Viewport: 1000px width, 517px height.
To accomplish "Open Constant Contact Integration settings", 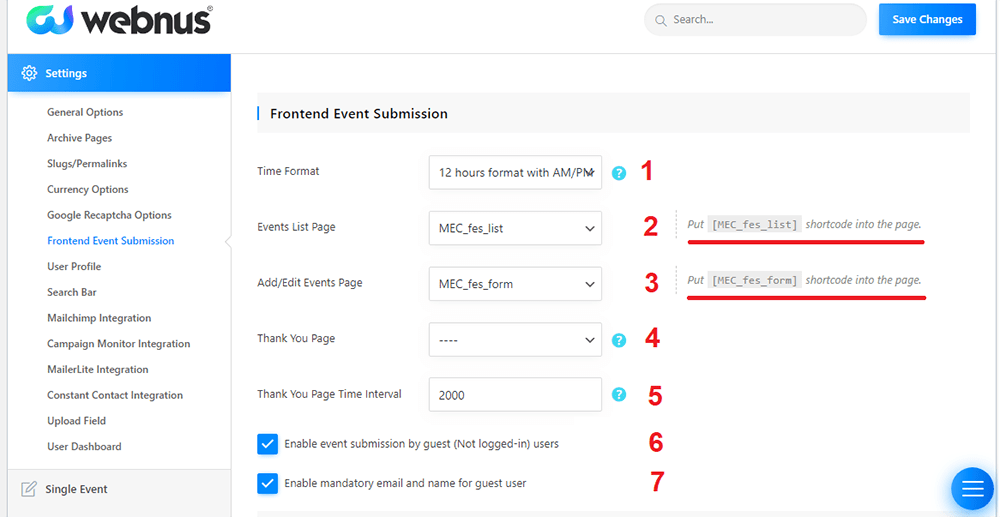I will coord(115,395).
